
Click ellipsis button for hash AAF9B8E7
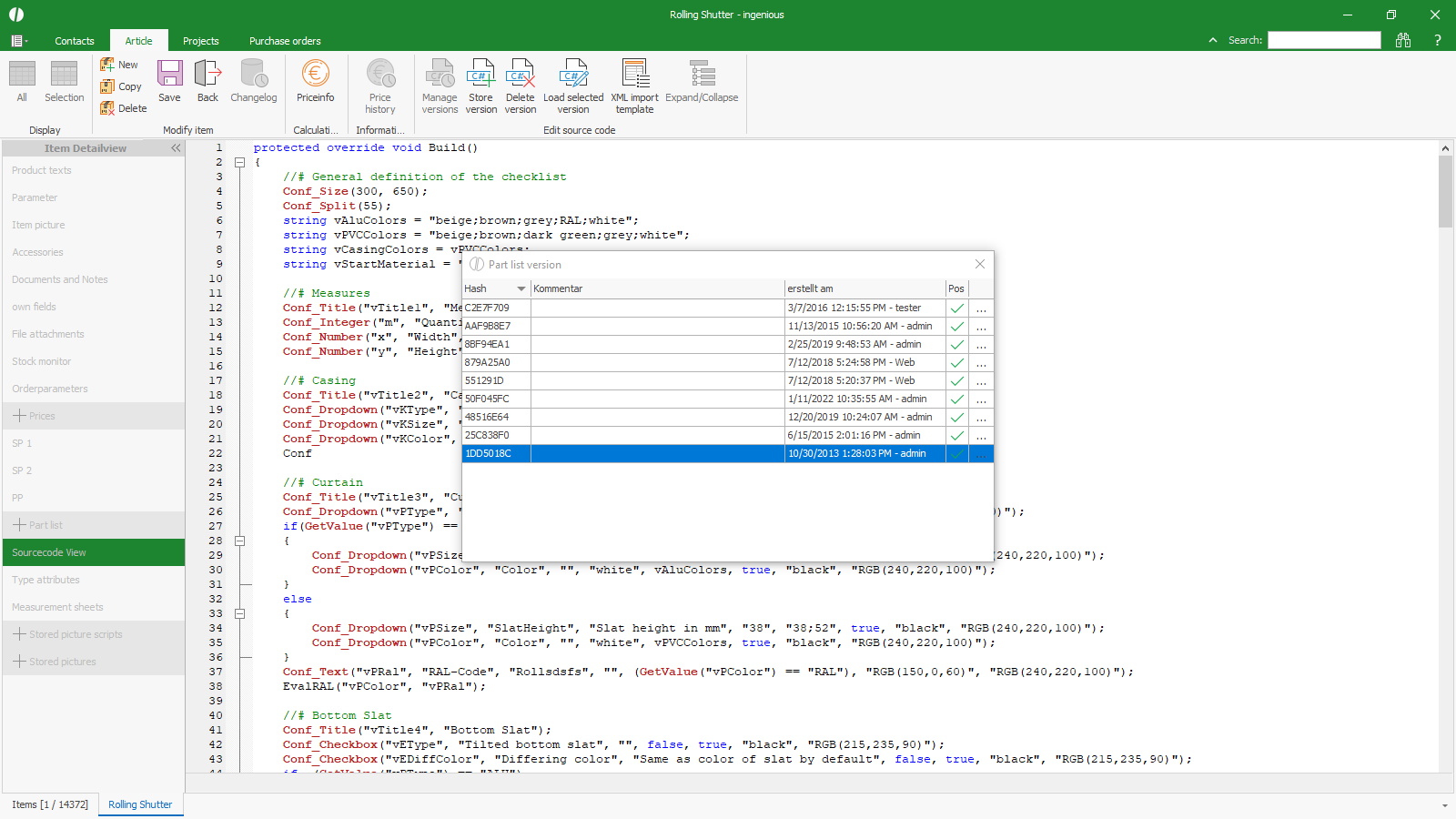click(981, 327)
